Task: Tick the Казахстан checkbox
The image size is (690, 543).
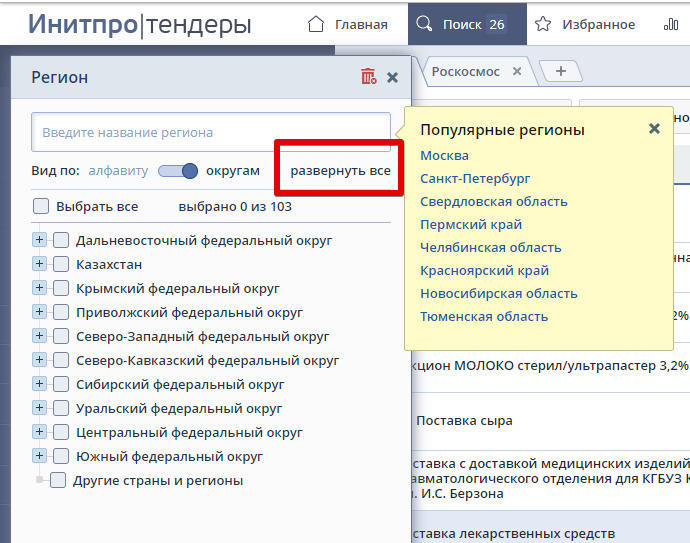Action: click(61, 265)
